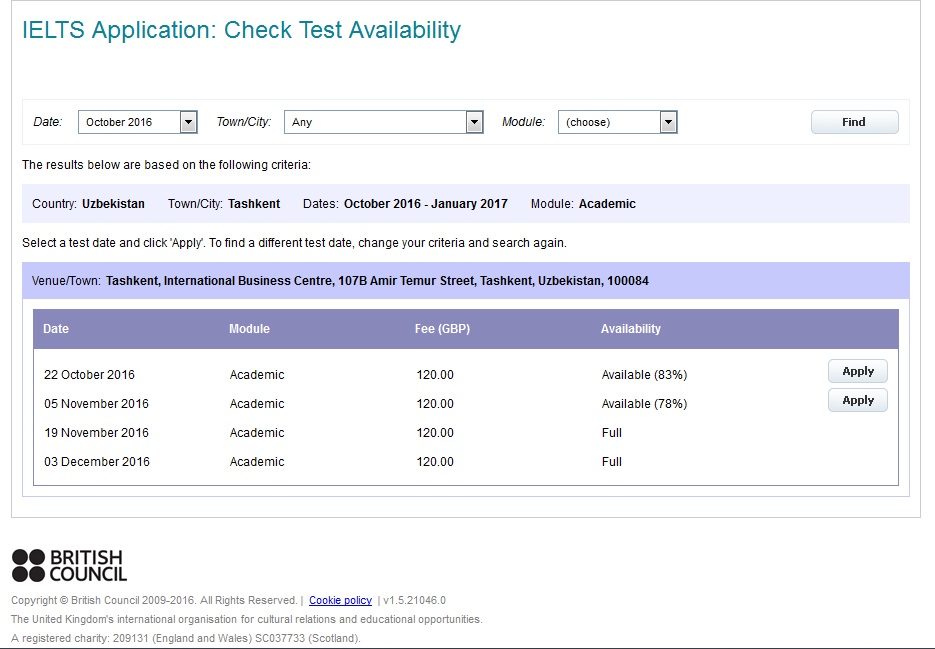The height and width of the screenshot is (649, 935).
Task: Click the Available (83%) status text
Action: pos(644,375)
